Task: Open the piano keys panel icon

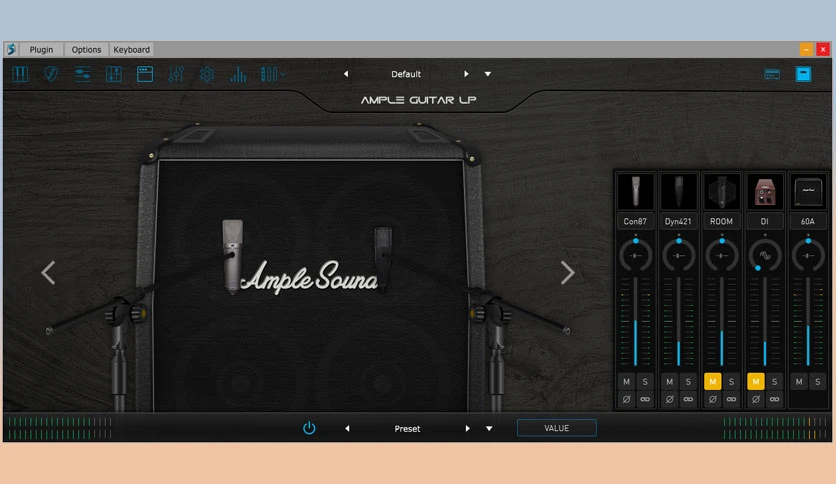Action: 20,74
